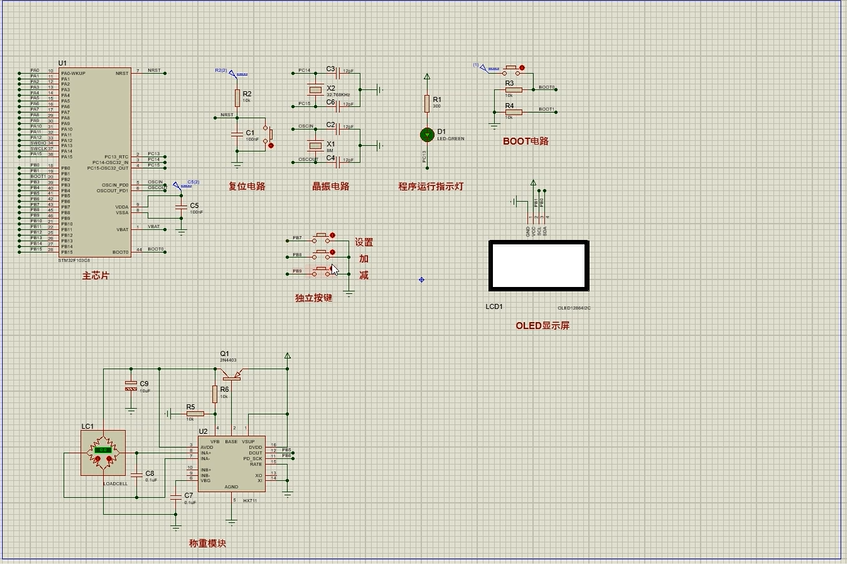Select resistor R5 in the weighing module
This screenshot has width=847, height=564.
coord(194,414)
